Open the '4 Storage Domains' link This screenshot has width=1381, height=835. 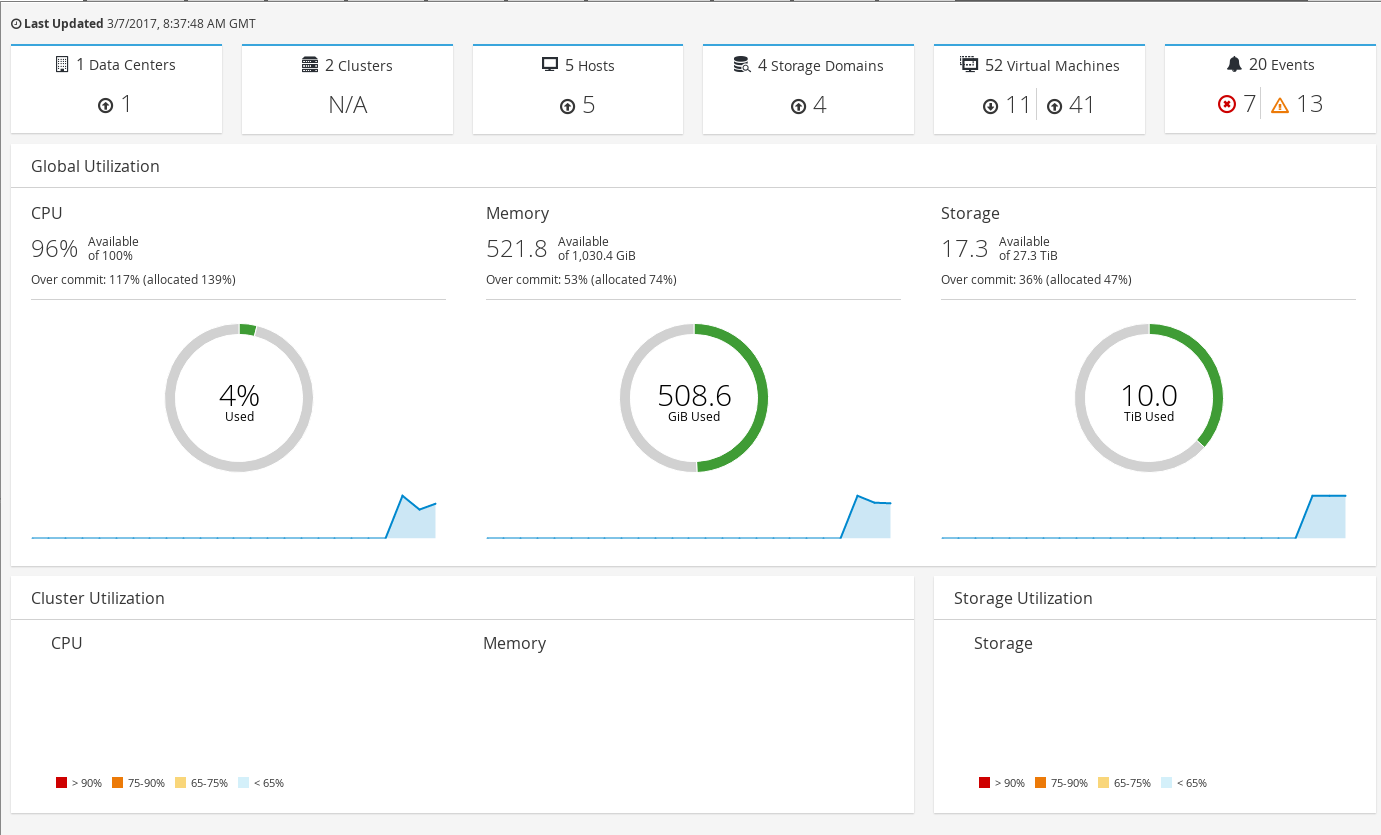pos(820,65)
